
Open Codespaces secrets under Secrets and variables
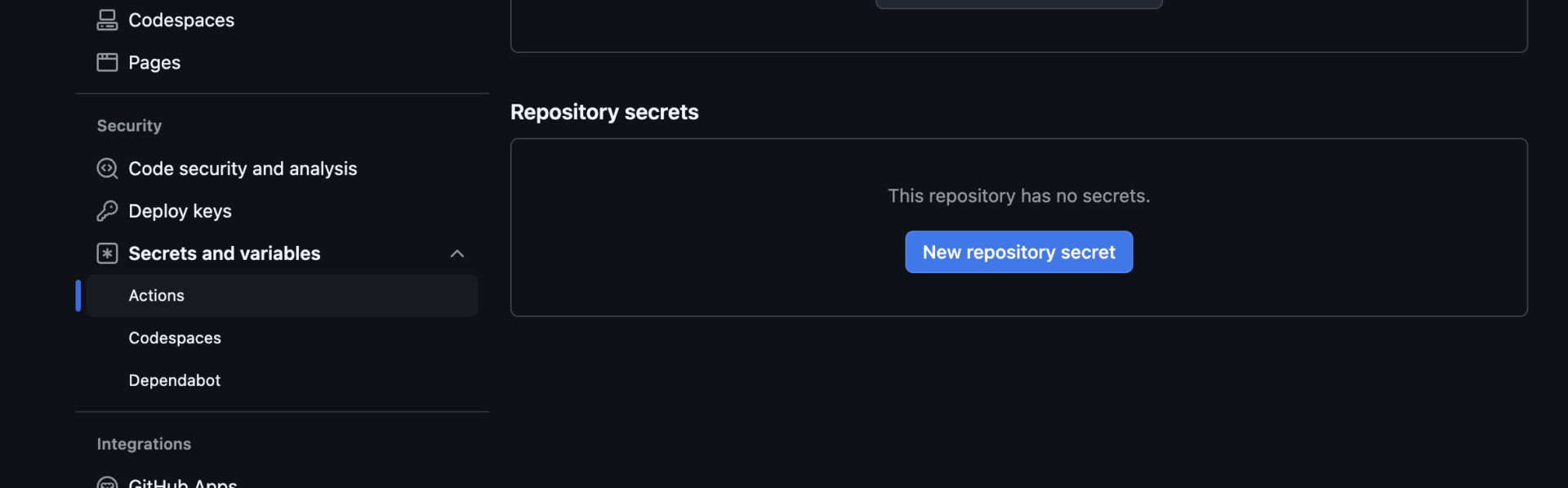pos(174,337)
